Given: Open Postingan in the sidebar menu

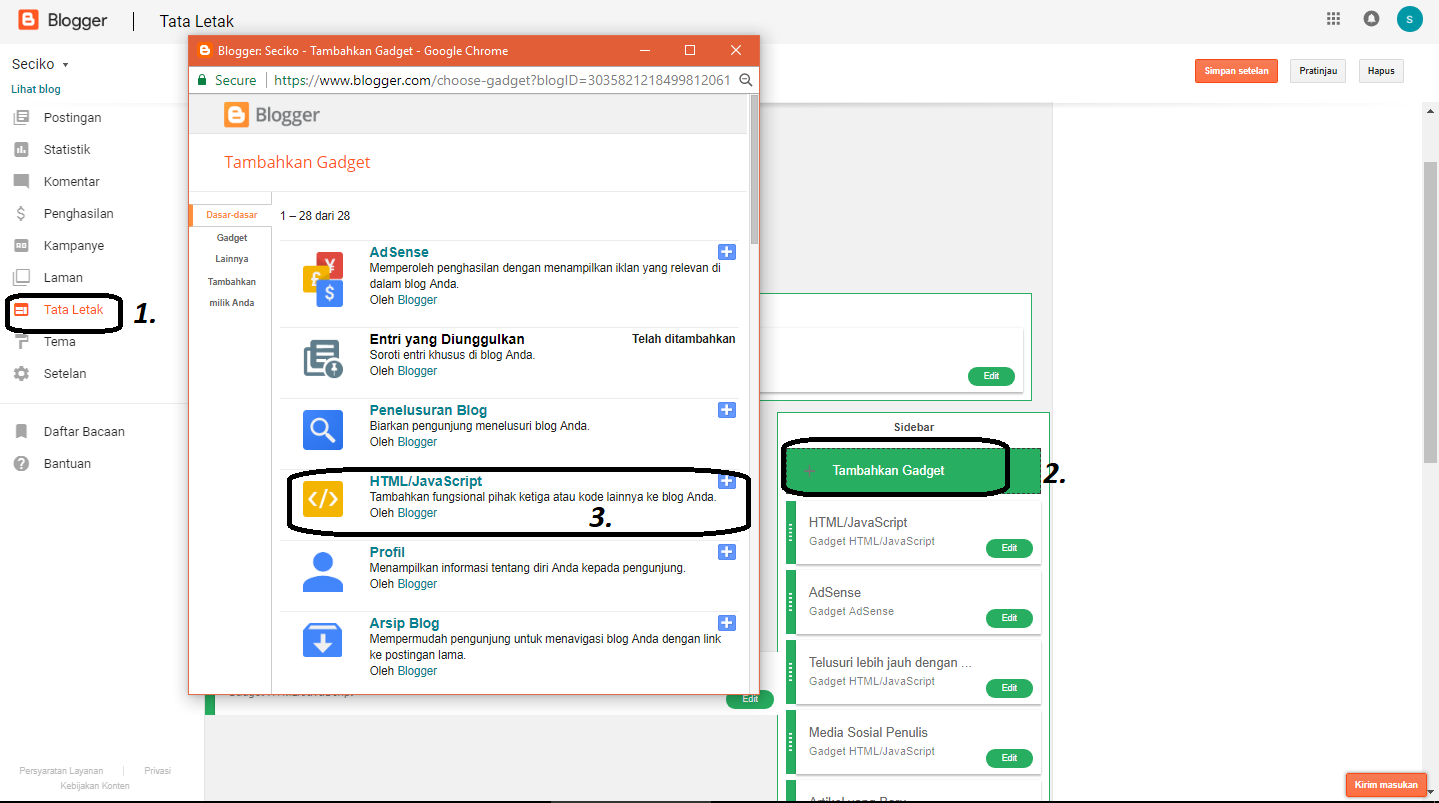Looking at the screenshot, I should 73,117.
